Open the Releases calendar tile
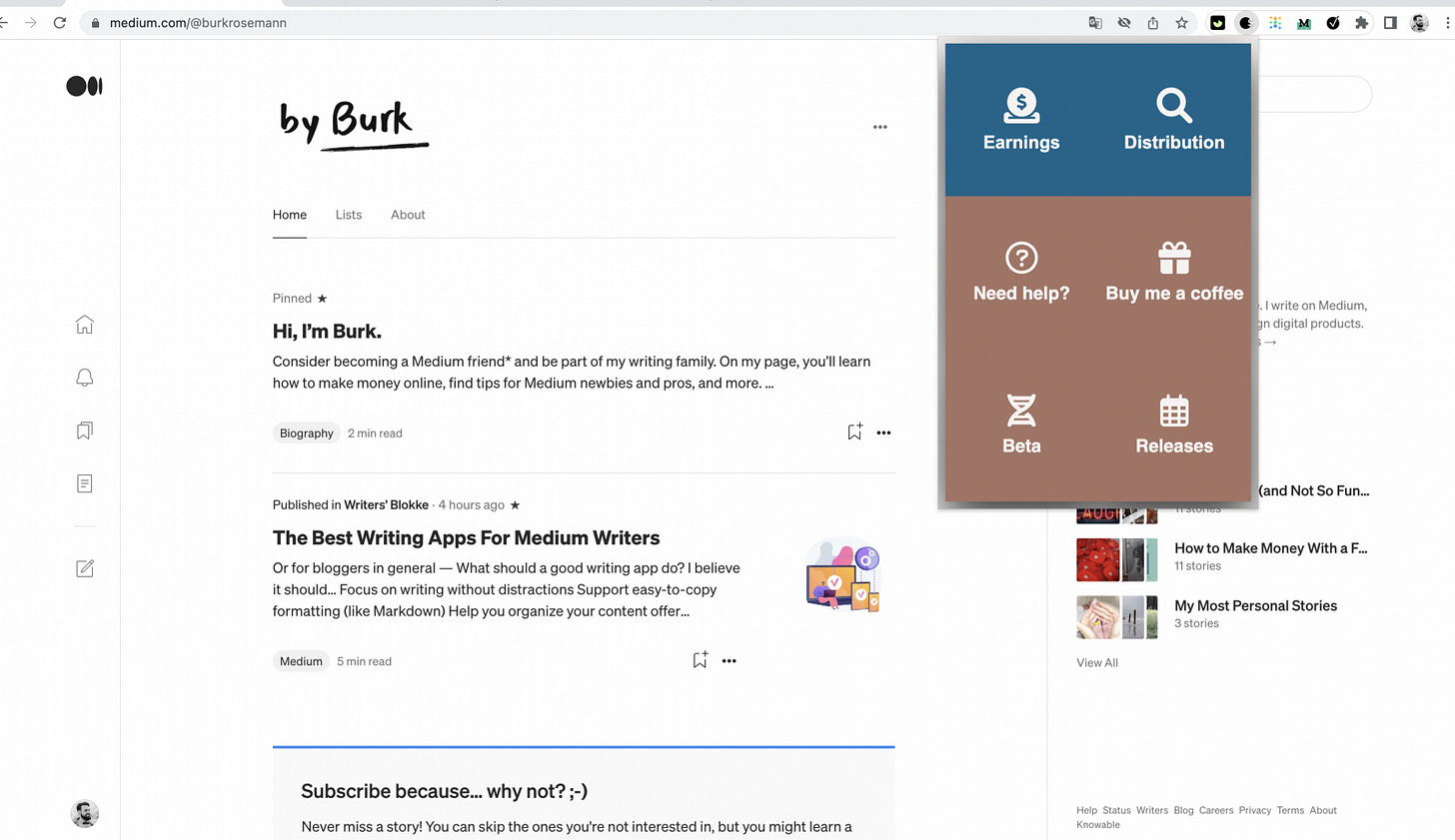 [1174, 424]
